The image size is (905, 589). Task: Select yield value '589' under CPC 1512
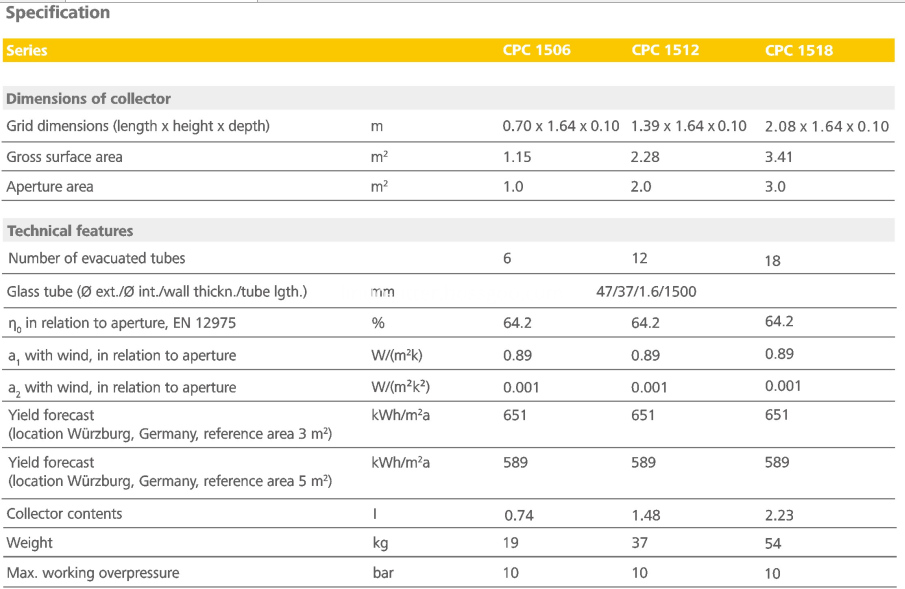point(644,463)
